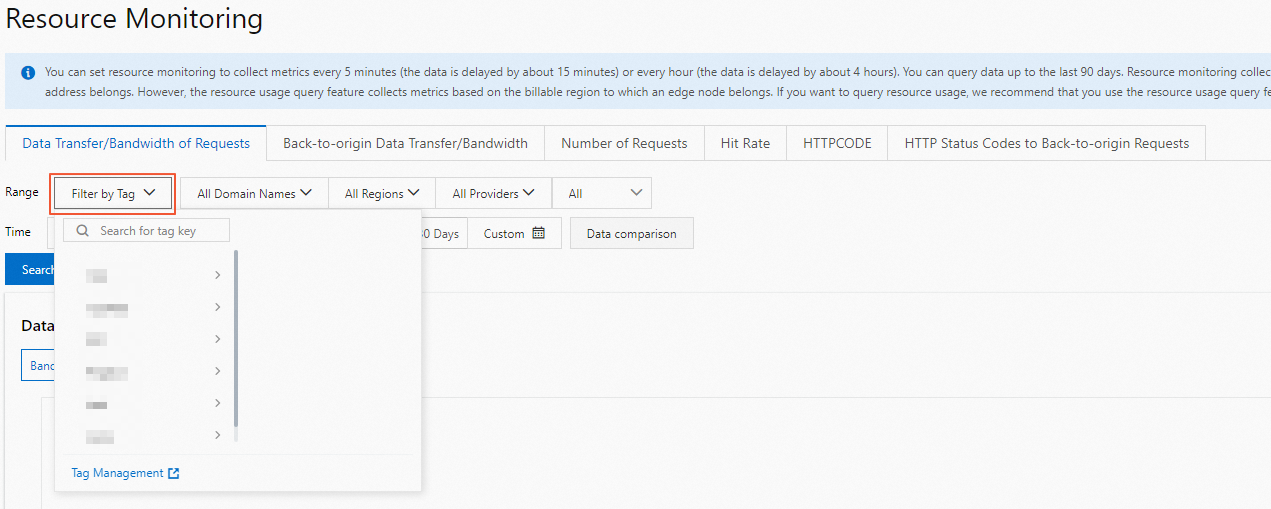Open the Filter by Tag dropdown
The height and width of the screenshot is (509, 1271).
click(x=113, y=193)
